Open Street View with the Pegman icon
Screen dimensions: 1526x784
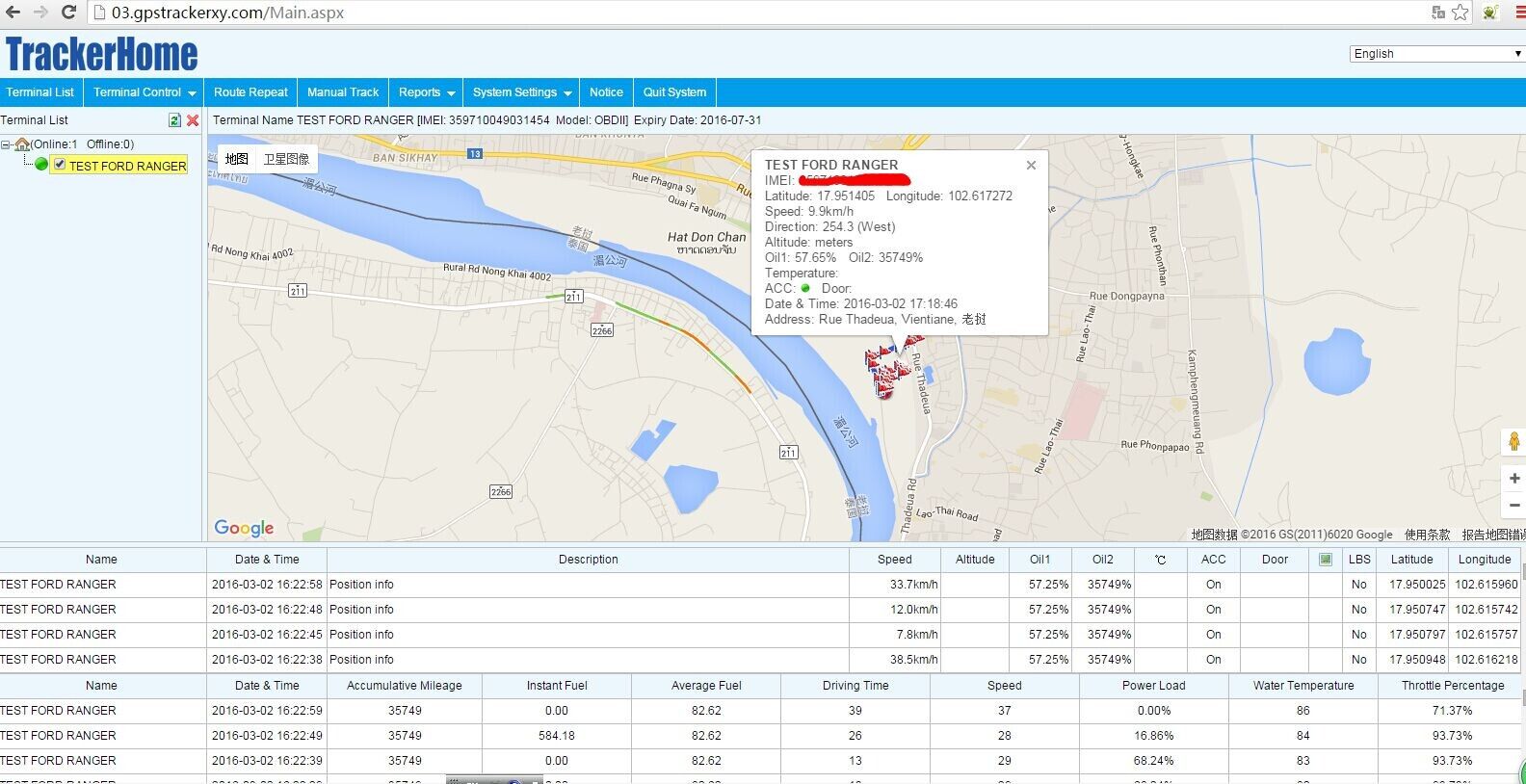(1514, 442)
